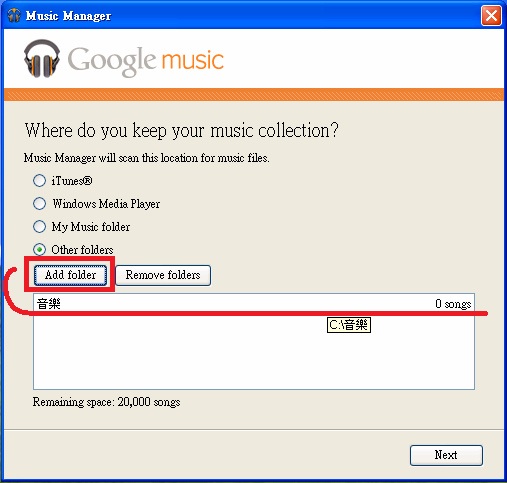Click the "Google music" wordmark
The width and height of the screenshot is (507, 483).
click(146, 60)
